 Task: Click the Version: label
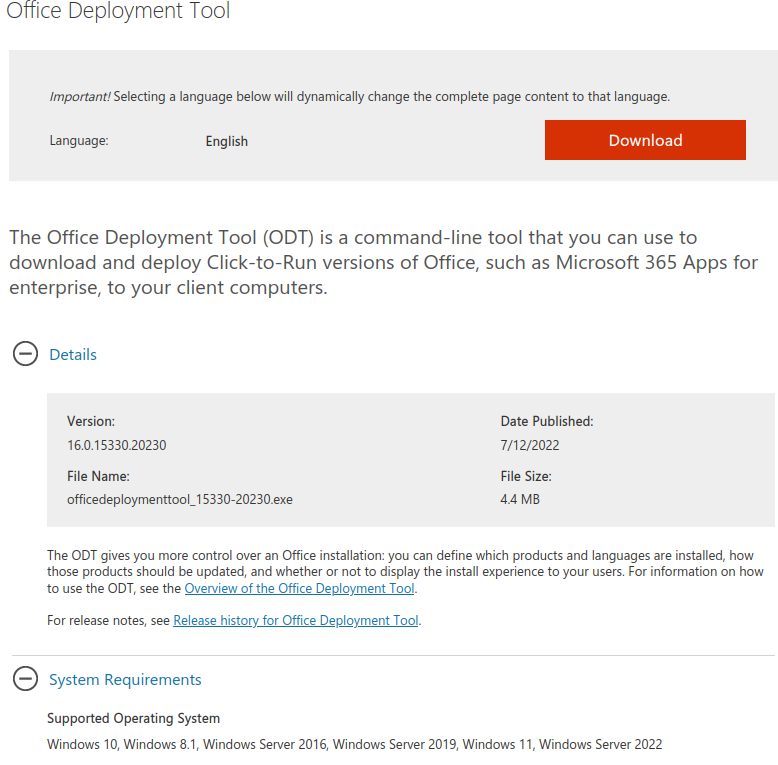pos(91,421)
